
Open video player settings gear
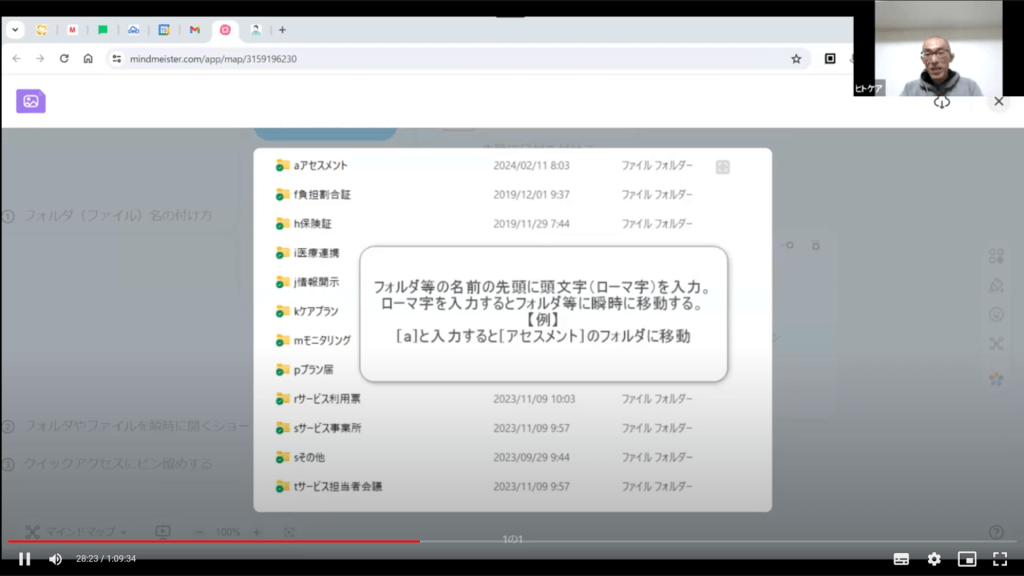934,558
